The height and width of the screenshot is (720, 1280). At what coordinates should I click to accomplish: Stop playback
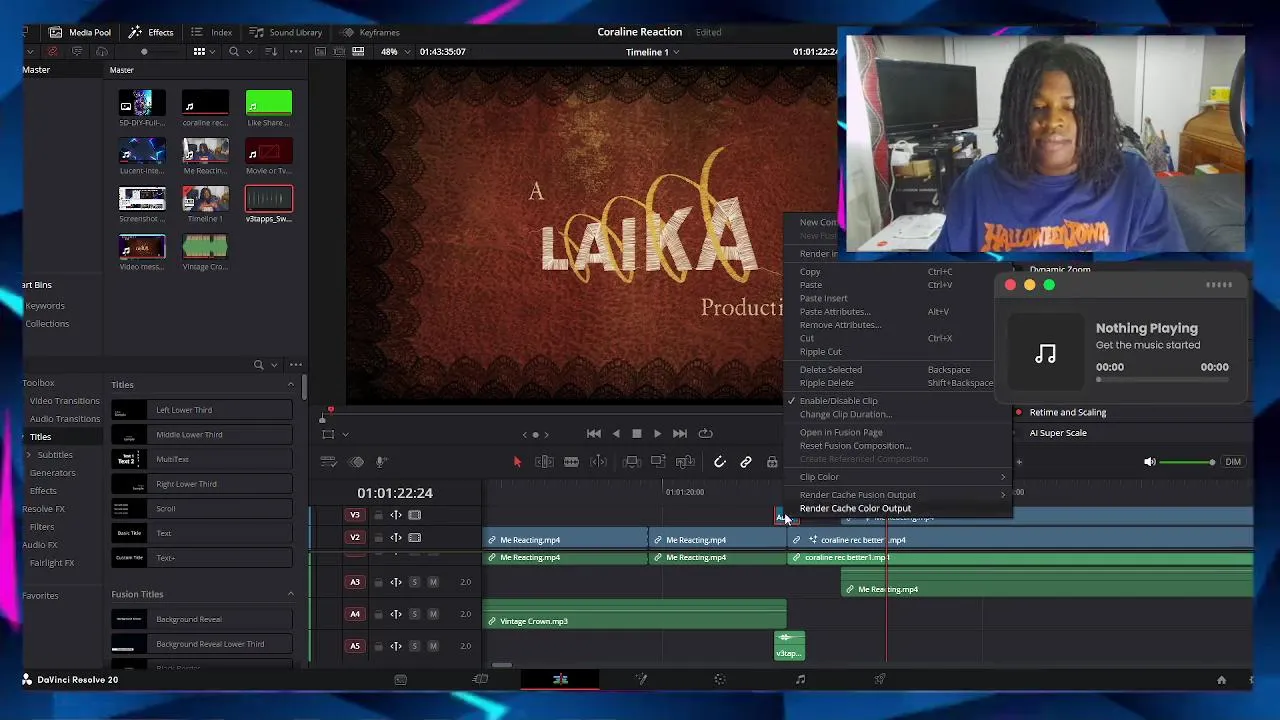637,434
